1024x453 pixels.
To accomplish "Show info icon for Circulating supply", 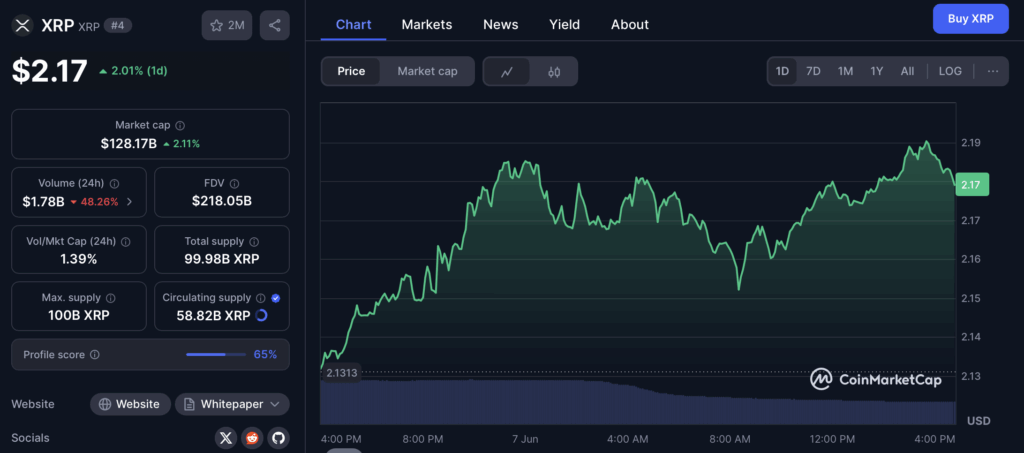I will pyautogui.click(x=261, y=298).
